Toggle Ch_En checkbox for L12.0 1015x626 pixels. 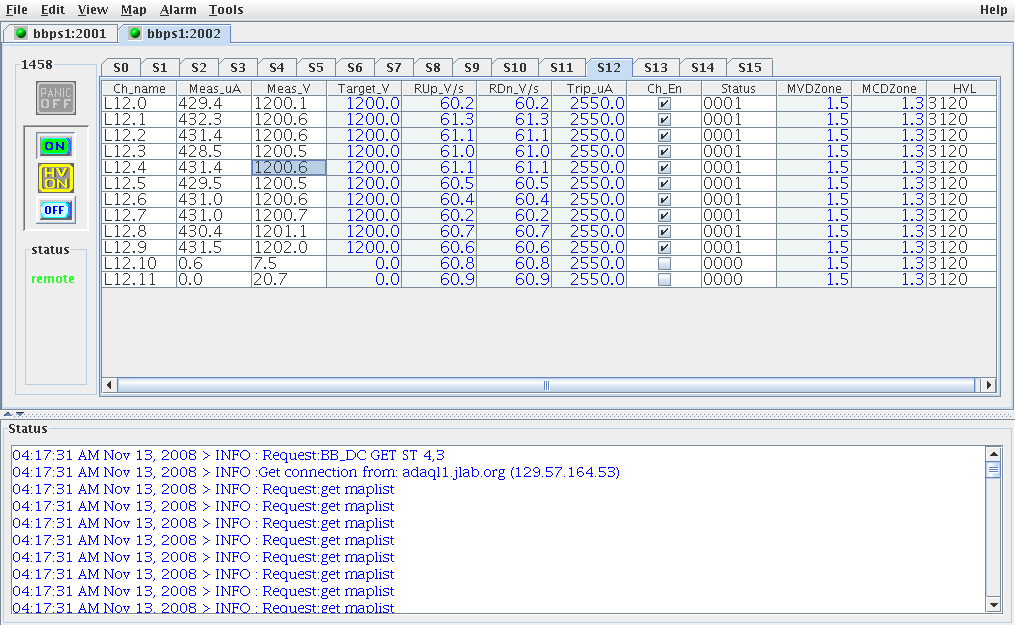tap(664, 104)
